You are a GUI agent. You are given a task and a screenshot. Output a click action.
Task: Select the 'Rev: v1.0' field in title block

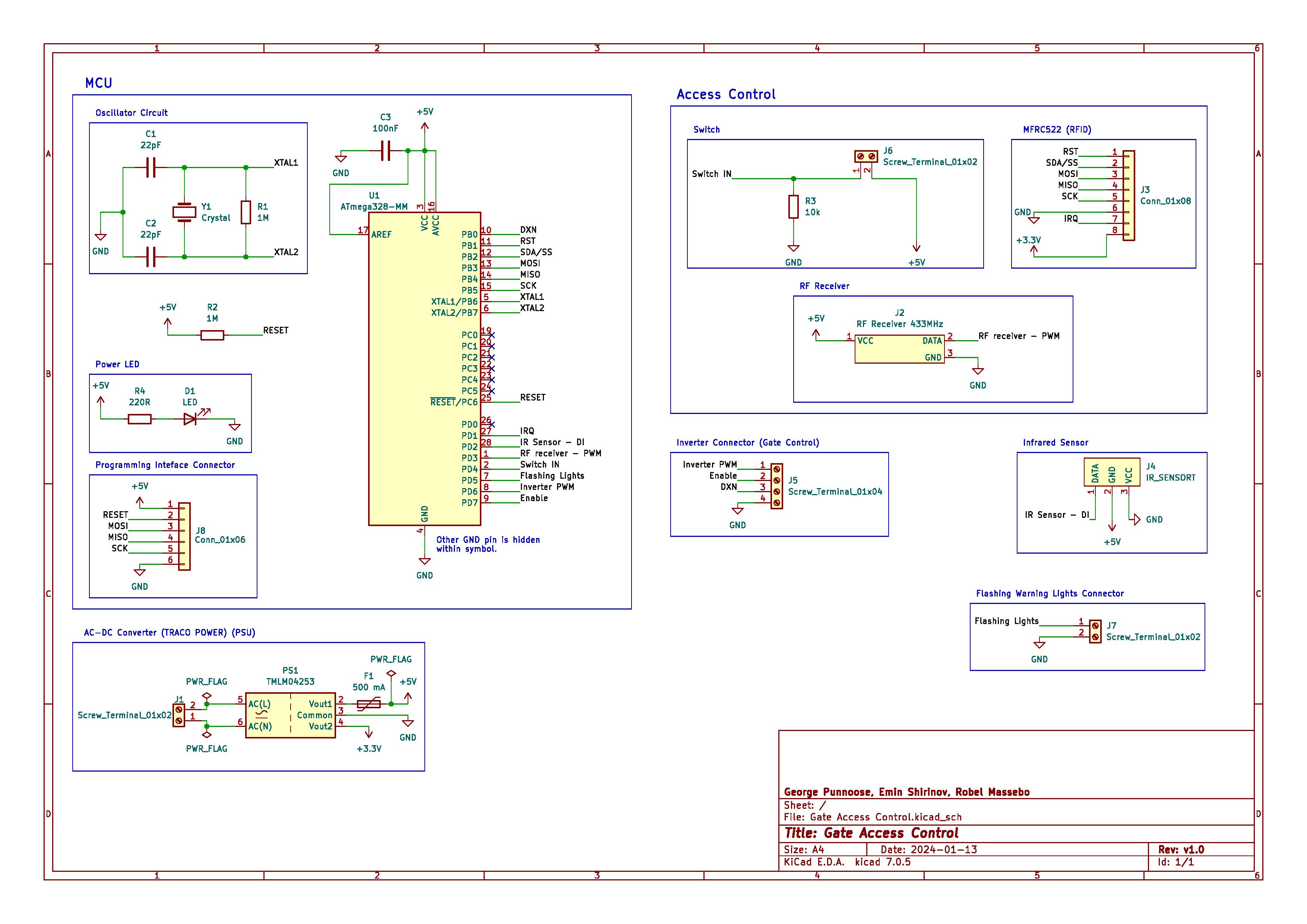point(1181,849)
